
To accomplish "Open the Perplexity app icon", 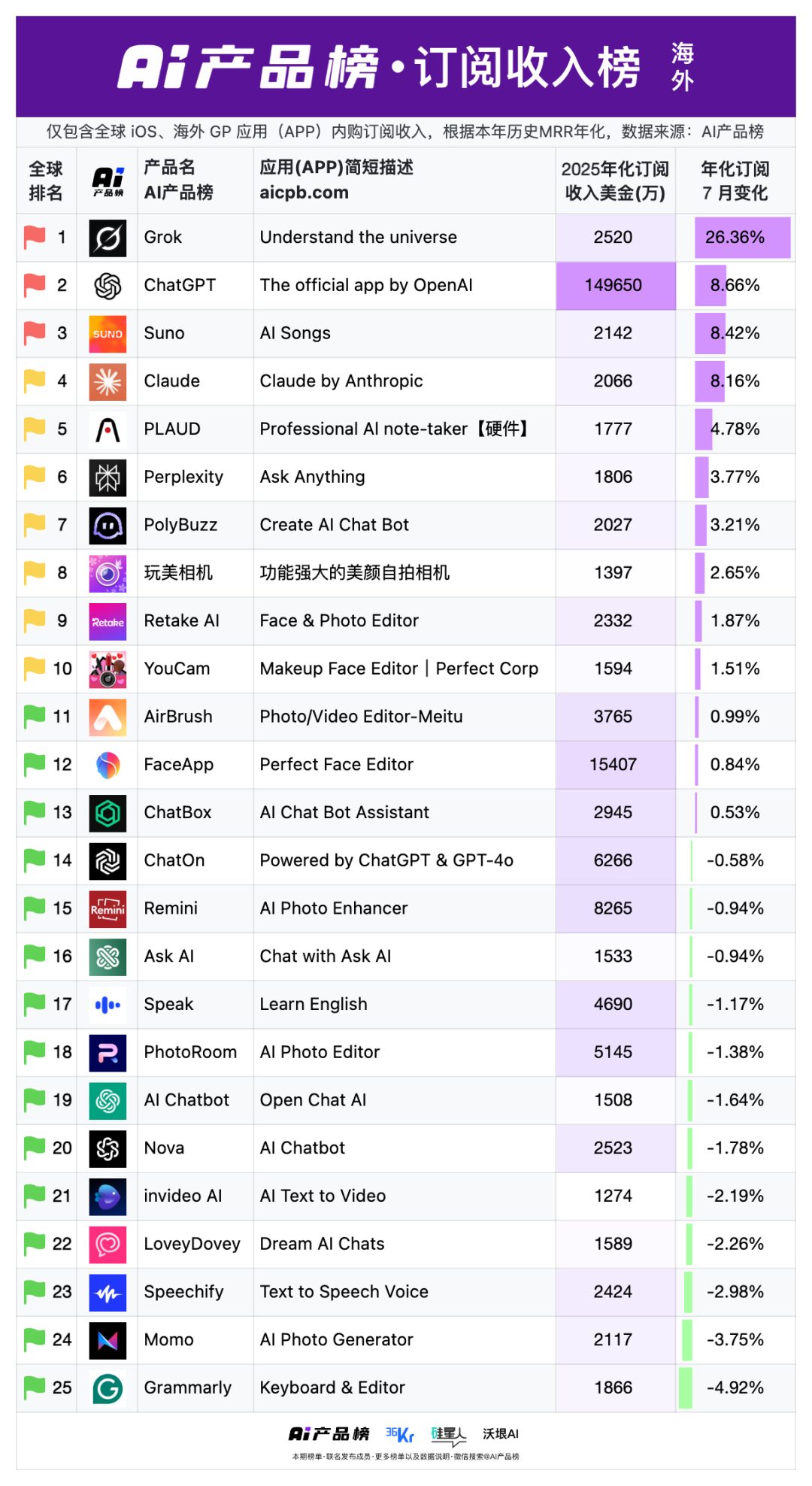I will [108, 478].
